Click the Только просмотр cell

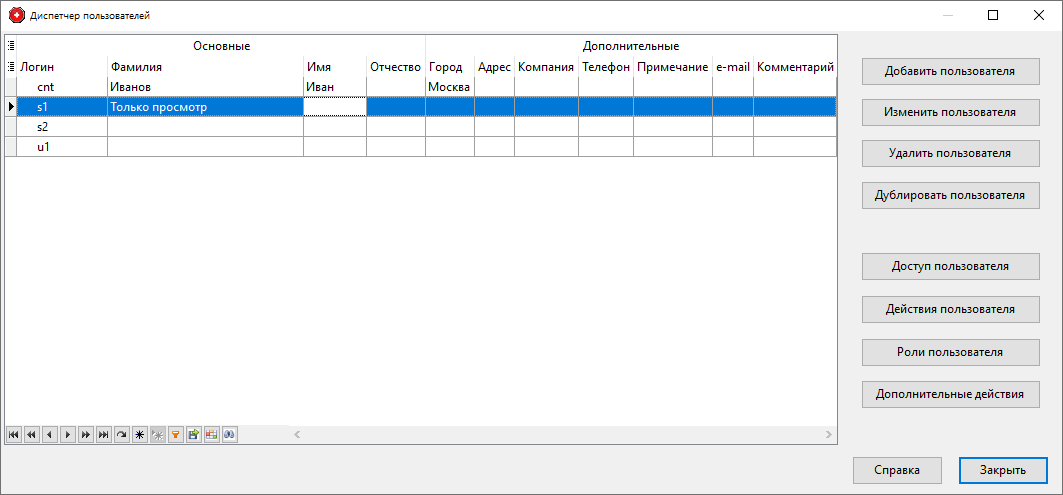point(205,106)
